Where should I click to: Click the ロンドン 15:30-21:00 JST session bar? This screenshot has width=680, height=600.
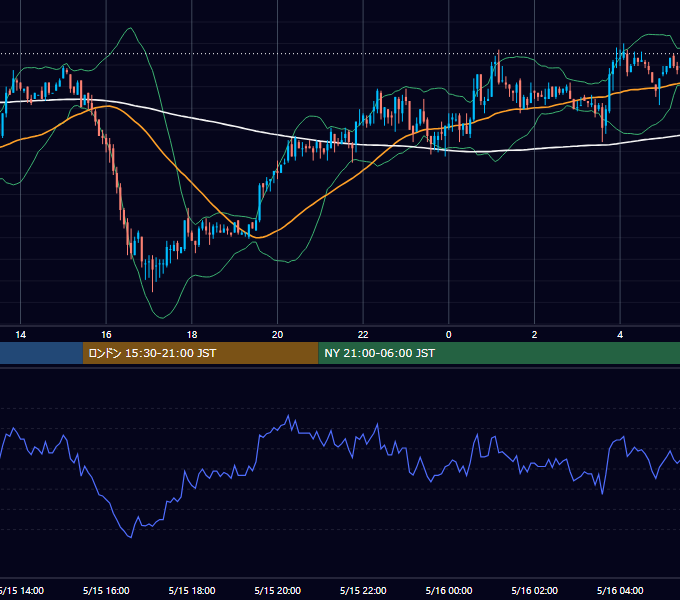tap(200, 353)
